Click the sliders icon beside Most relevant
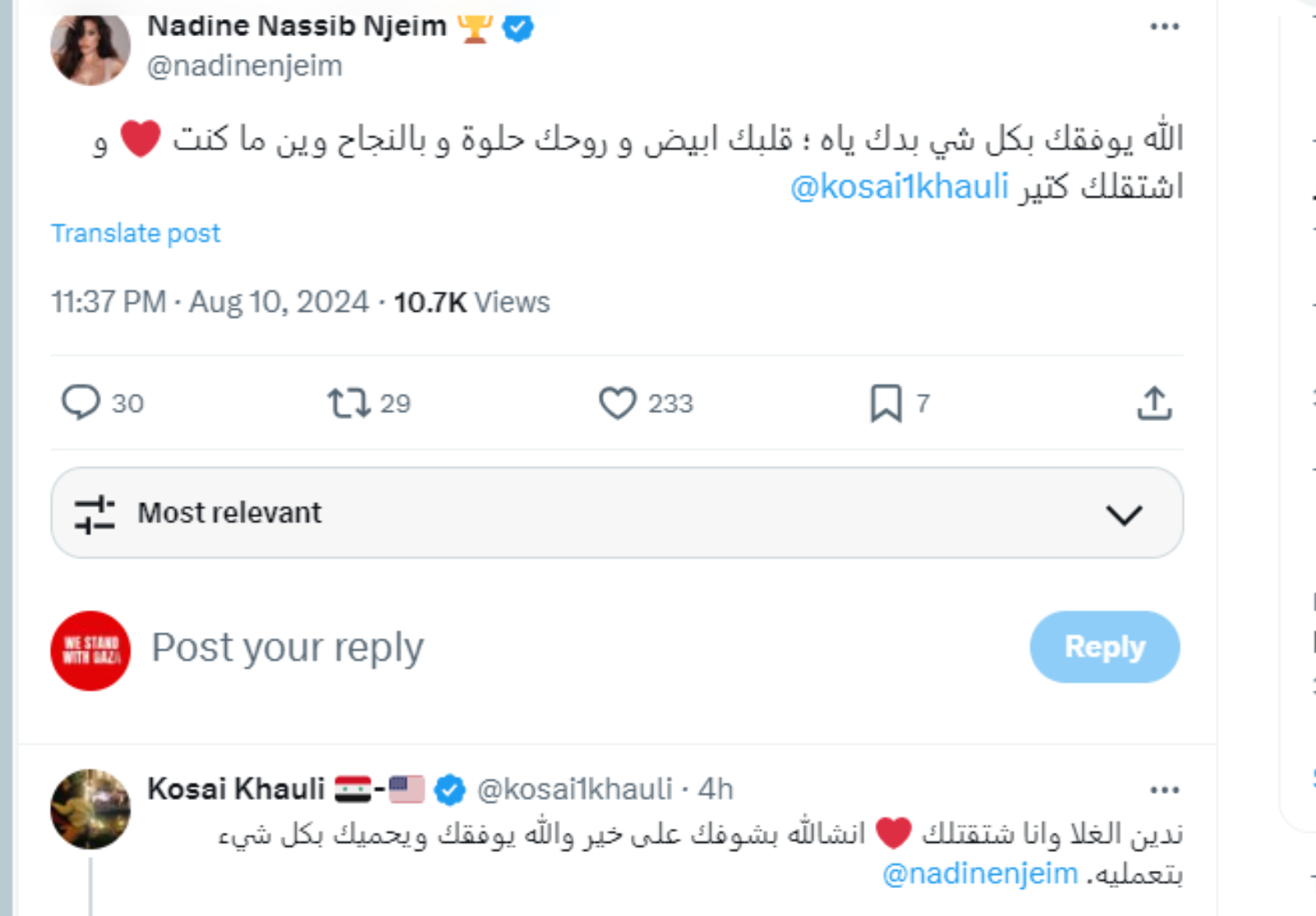The height and width of the screenshot is (916, 1316). pyautogui.click(x=95, y=514)
